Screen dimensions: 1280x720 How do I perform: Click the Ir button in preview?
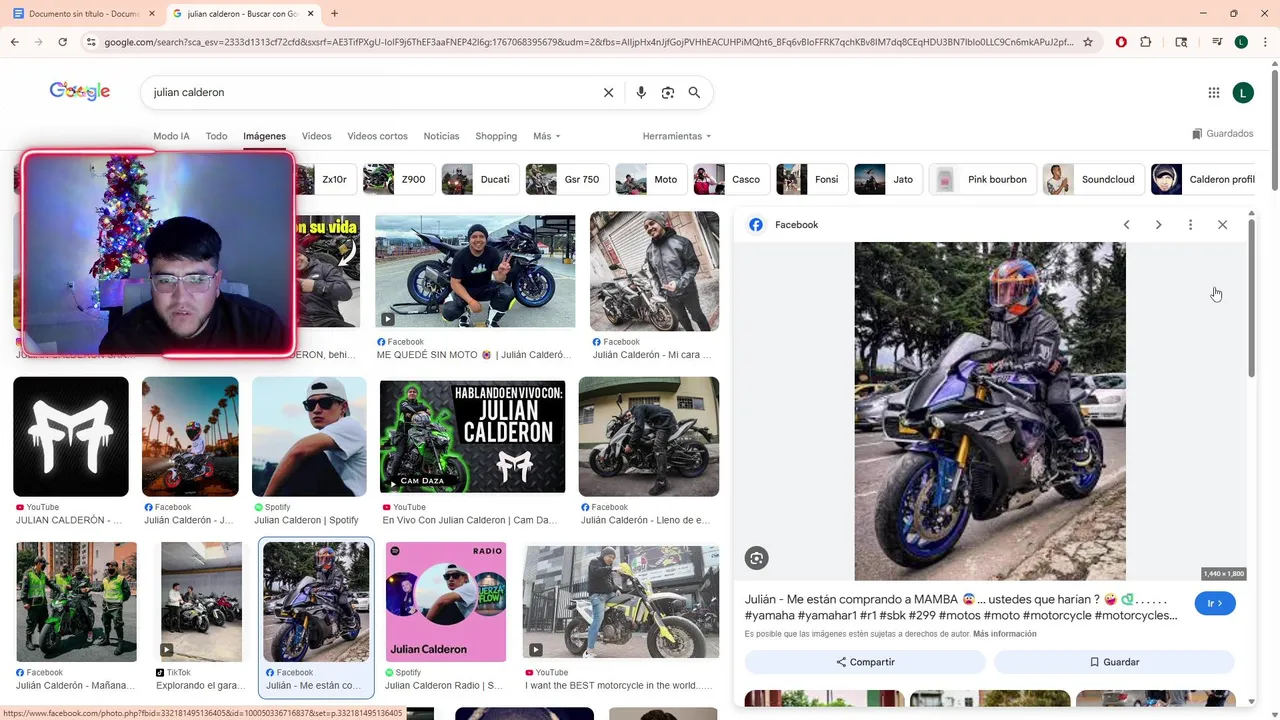(1215, 604)
